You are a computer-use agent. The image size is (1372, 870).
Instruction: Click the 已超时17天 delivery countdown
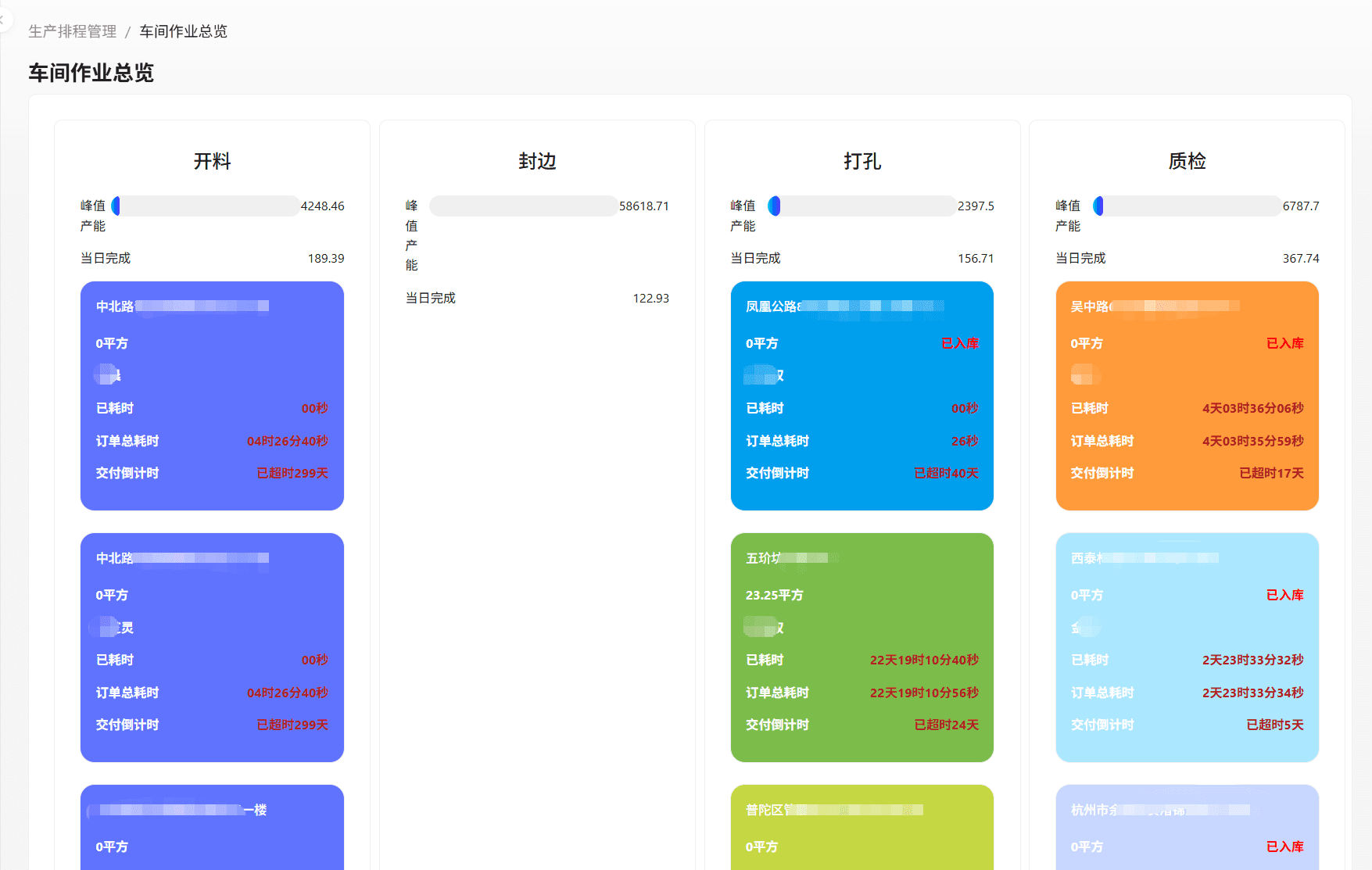coord(1272,474)
